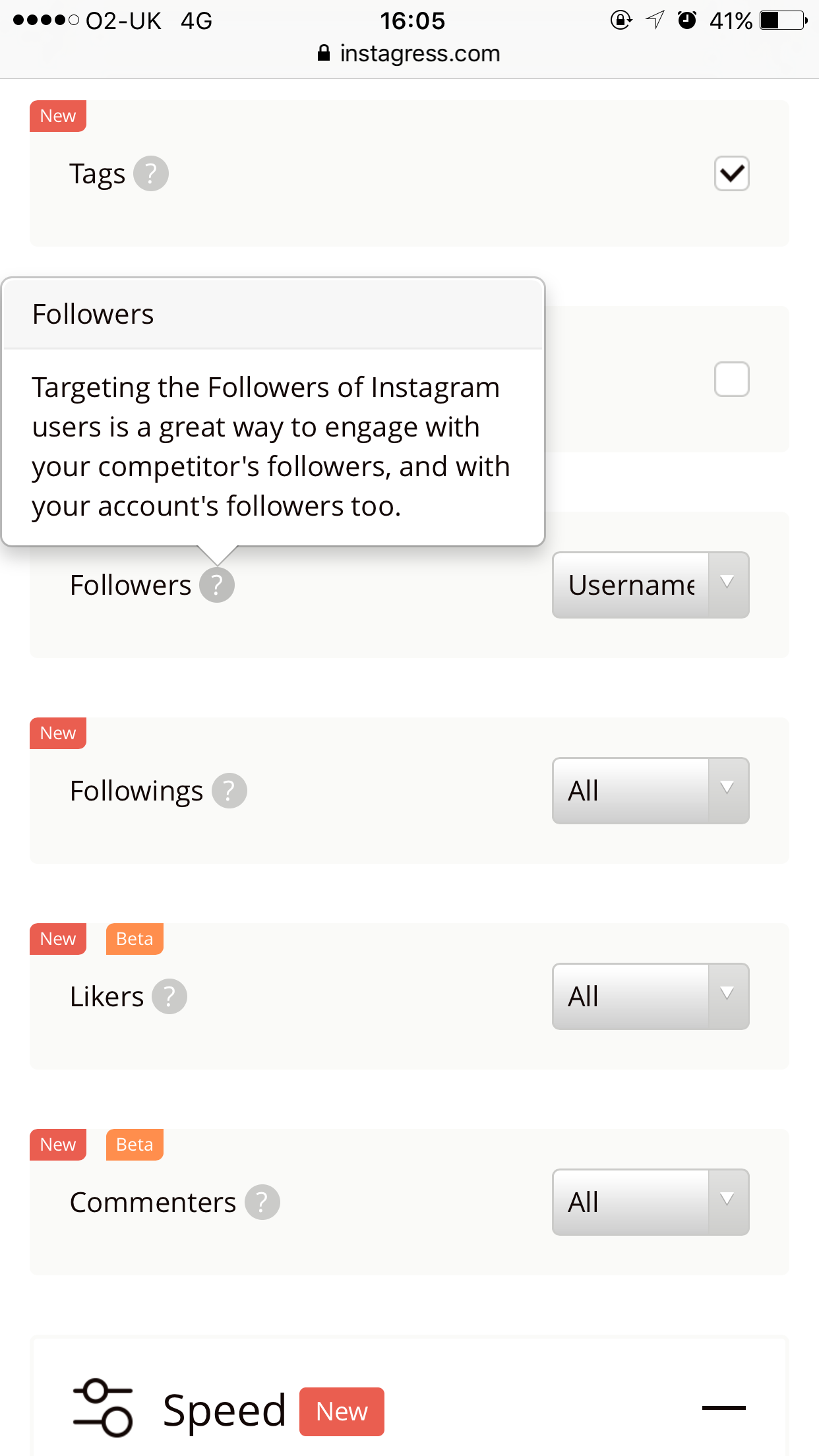Click the Speed sliders icon
Image resolution: width=819 pixels, height=1456 pixels.
[x=103, y=1407]
